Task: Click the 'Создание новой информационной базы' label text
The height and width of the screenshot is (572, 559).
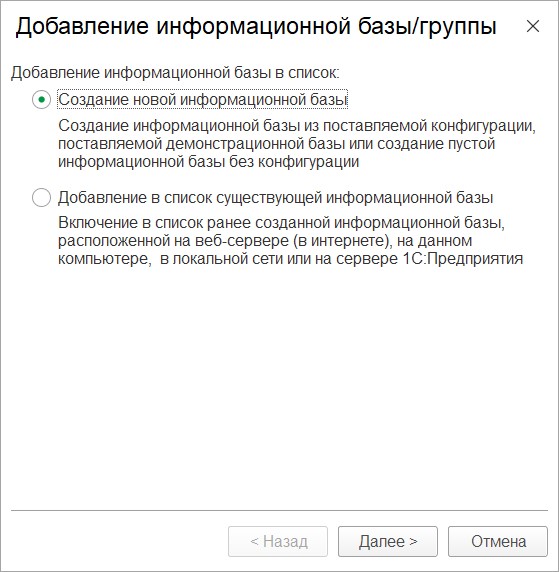Action: pyautogui.click(x=203, y=100)
